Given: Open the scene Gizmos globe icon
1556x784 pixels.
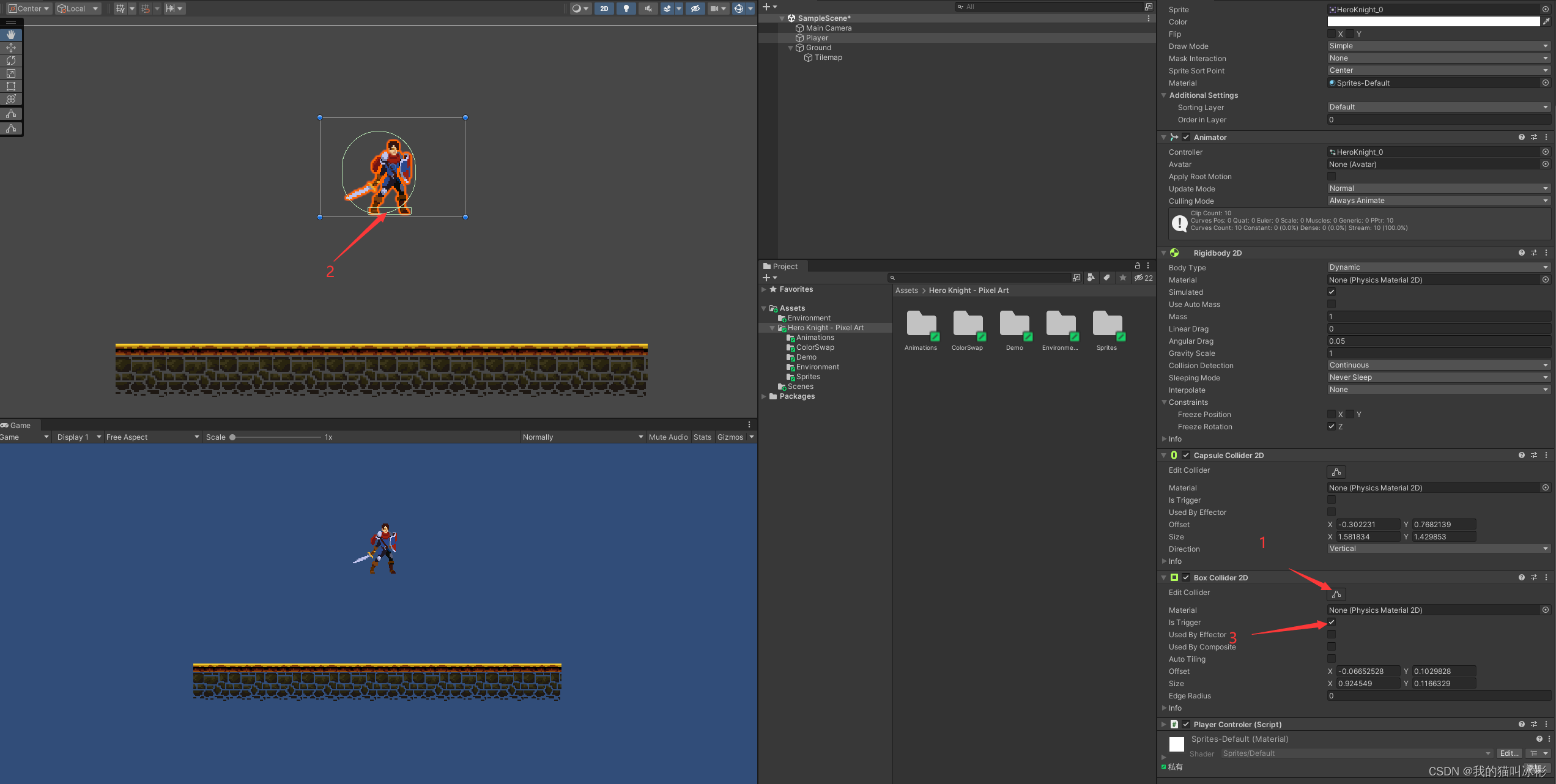Looking at the screenshot, I should pos(739,9).
